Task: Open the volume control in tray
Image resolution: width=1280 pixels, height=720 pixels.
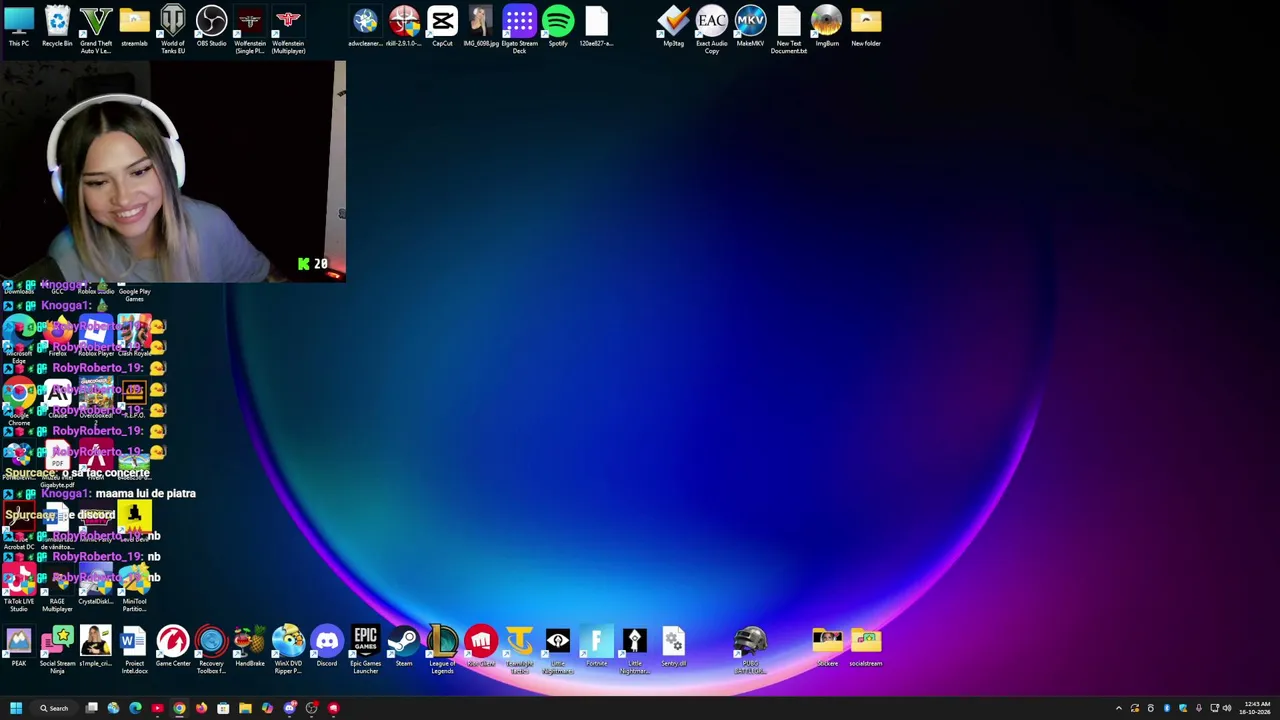Action: coord(1227,708)
